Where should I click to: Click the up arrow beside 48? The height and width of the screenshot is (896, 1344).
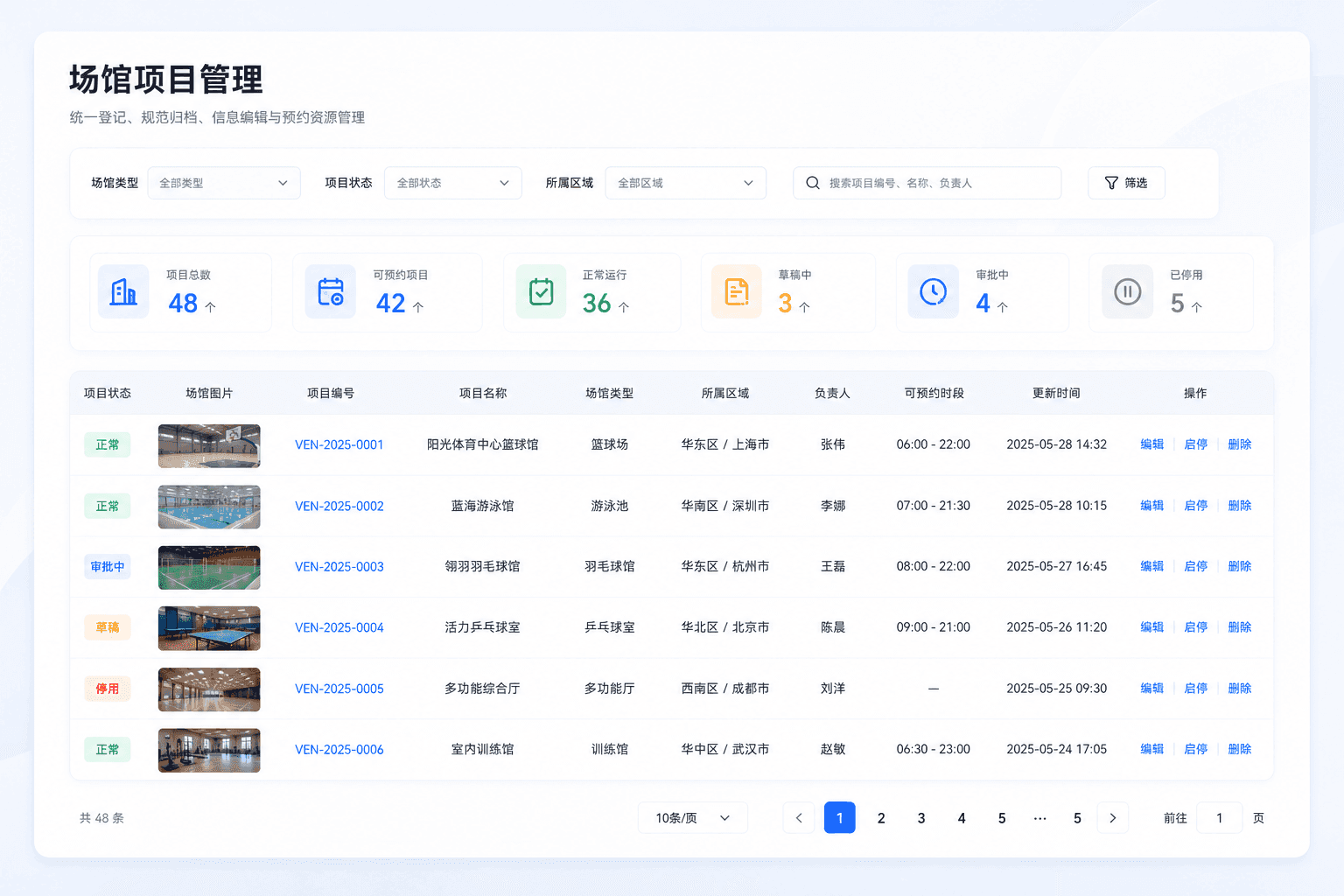click(x=211, y=307)
